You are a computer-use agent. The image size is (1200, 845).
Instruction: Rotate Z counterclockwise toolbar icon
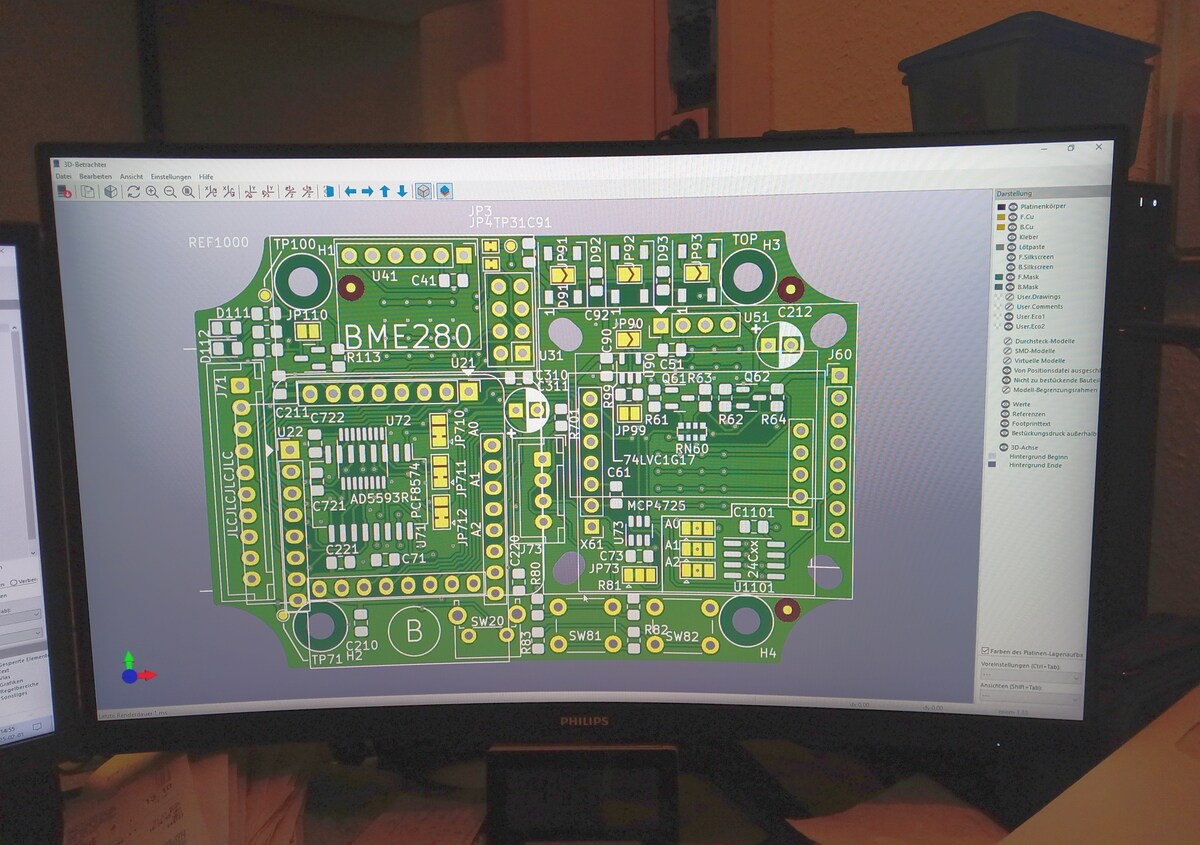click(307, 192)
